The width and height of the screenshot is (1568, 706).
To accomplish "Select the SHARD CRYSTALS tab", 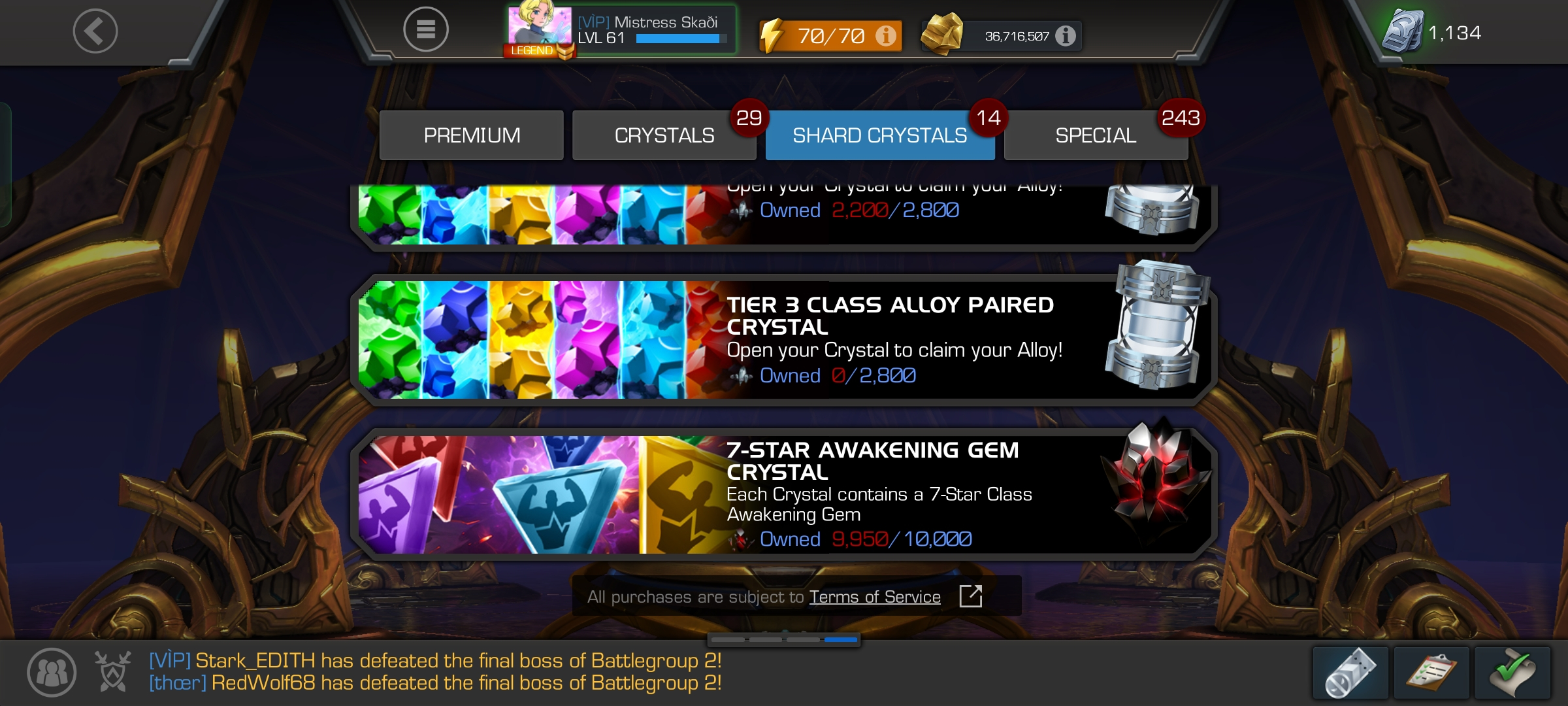I will pos(880,135).
